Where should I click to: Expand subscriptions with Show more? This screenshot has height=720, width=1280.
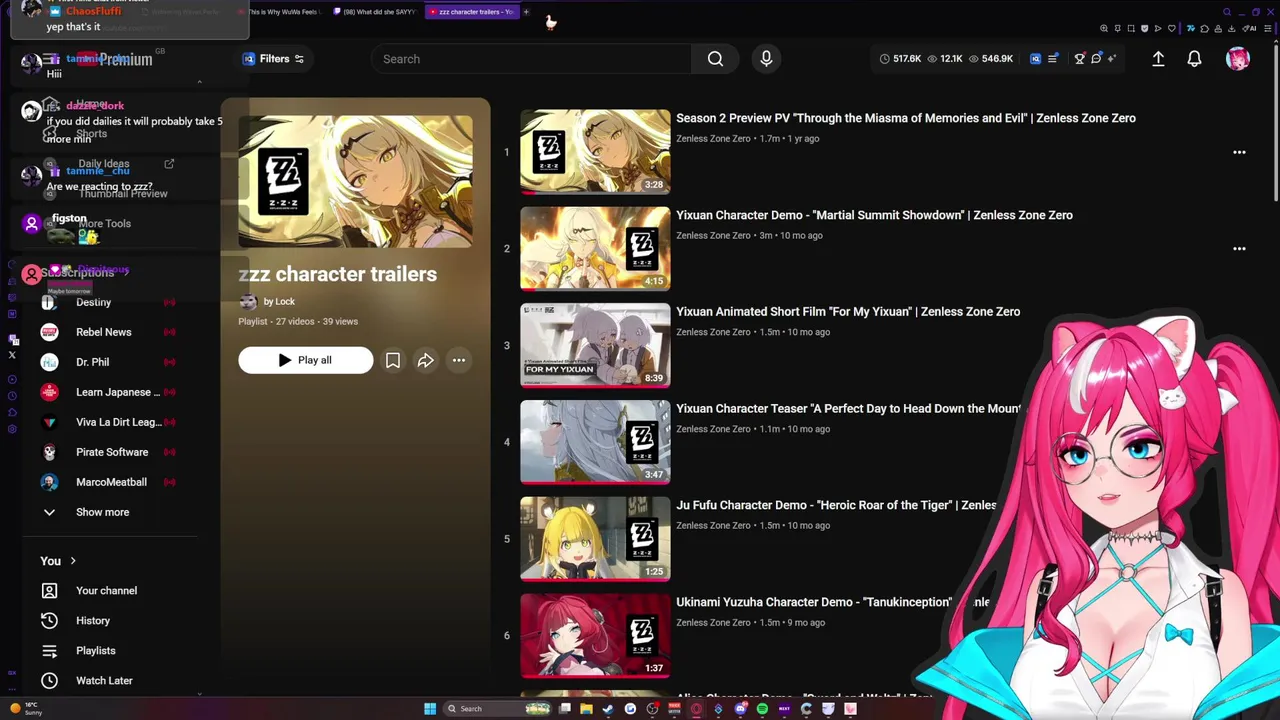point(102,512)
